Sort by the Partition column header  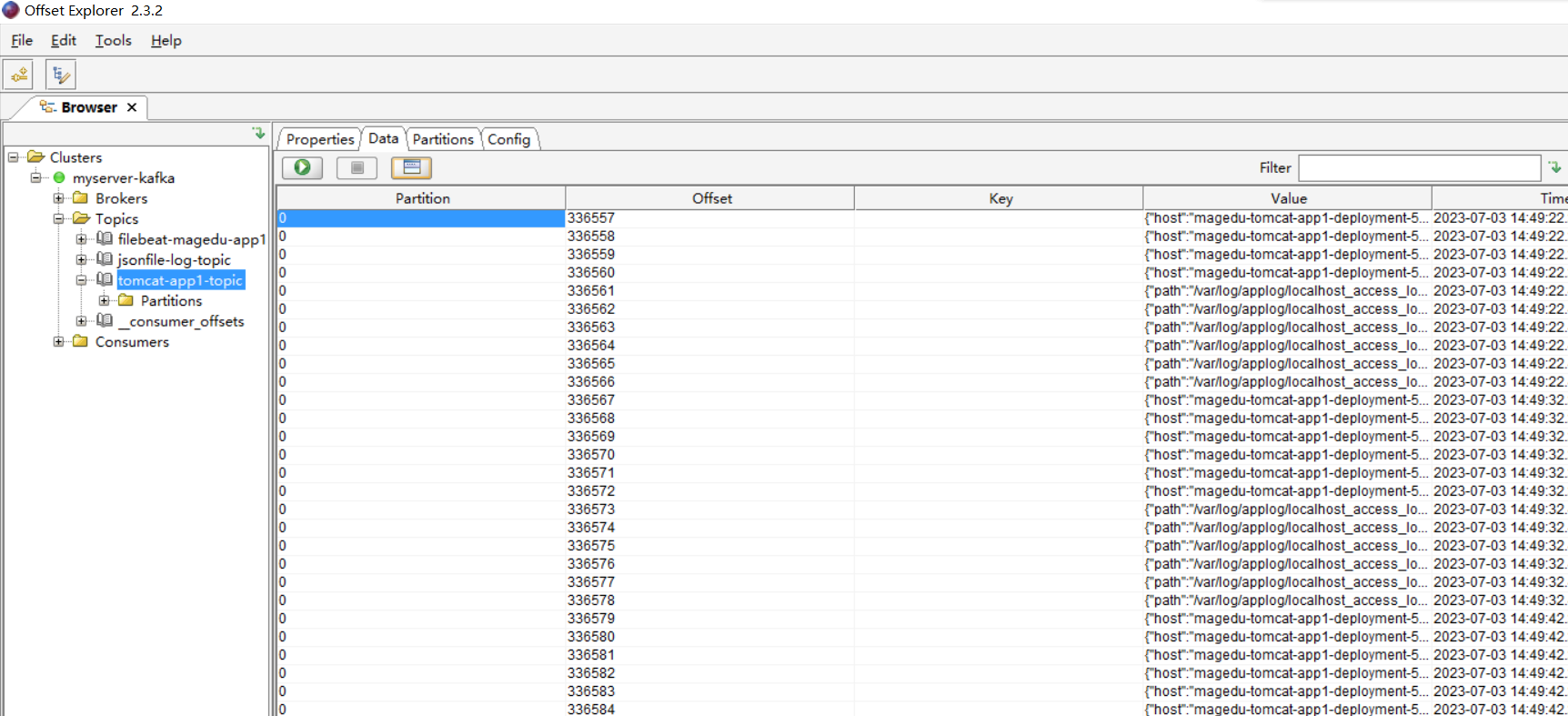pos(422,198)
